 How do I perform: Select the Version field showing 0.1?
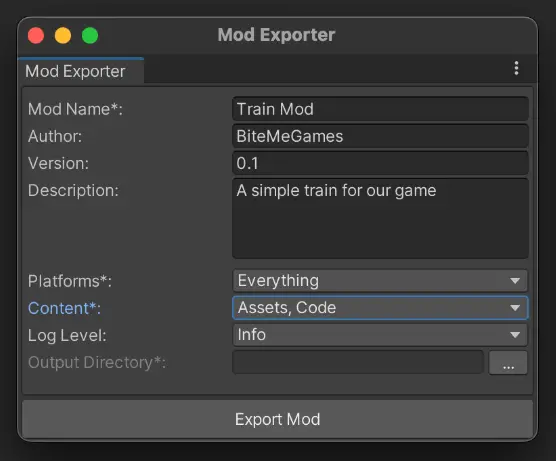coord(380,163)
